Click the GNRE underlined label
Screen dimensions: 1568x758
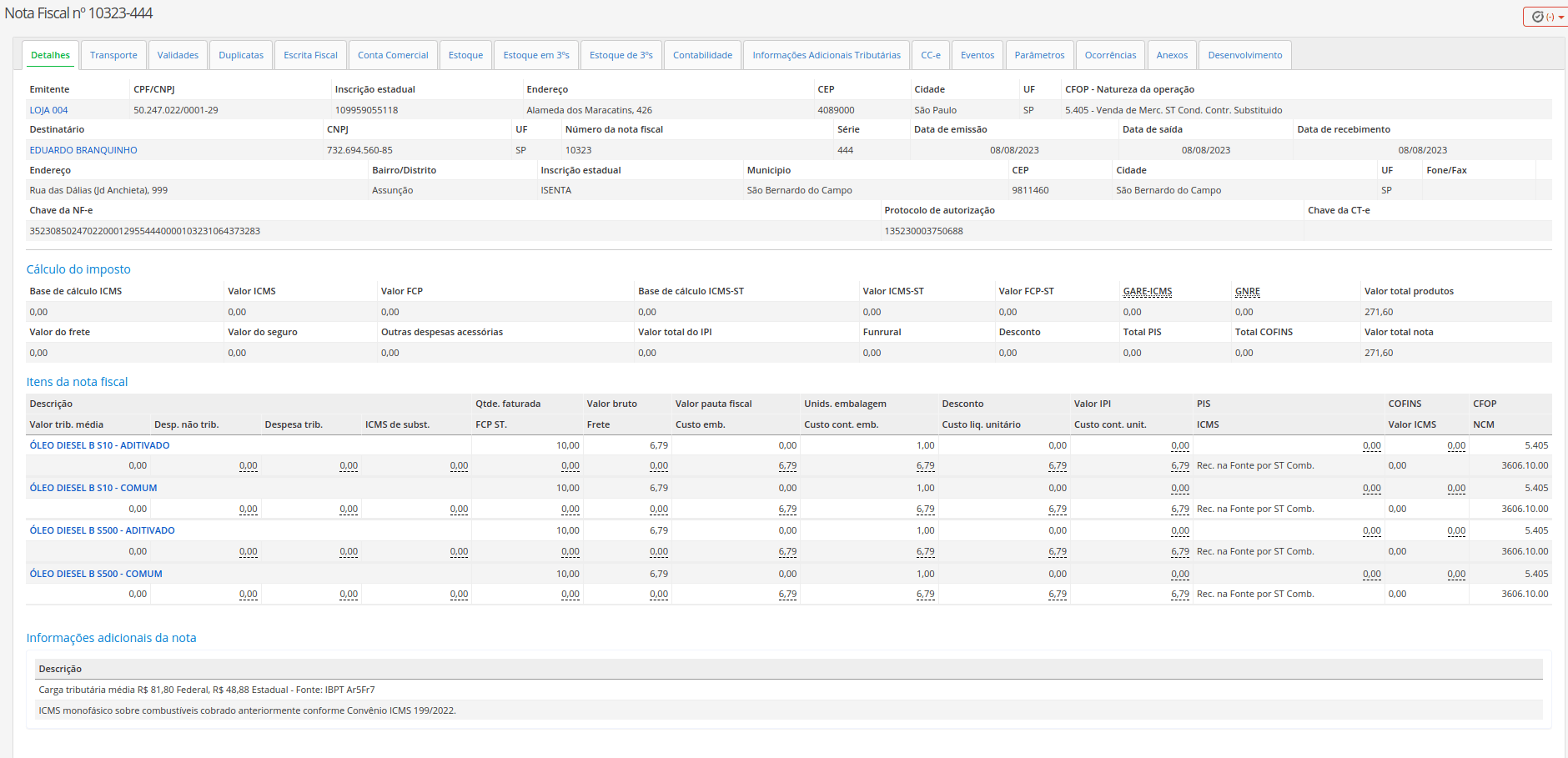pos(1248,291)
